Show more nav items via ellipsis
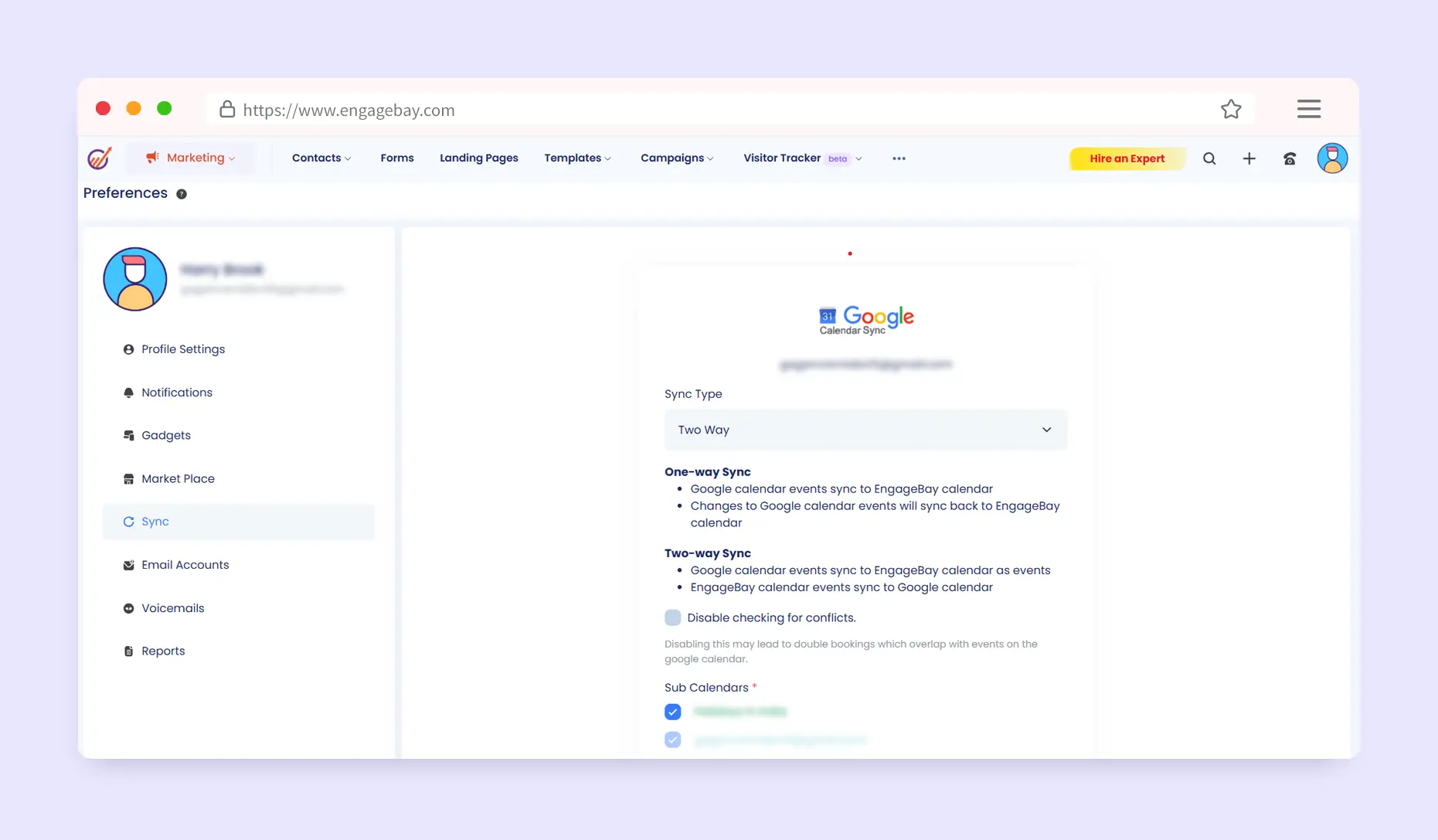1438x840 pixels. pos(899,158)
